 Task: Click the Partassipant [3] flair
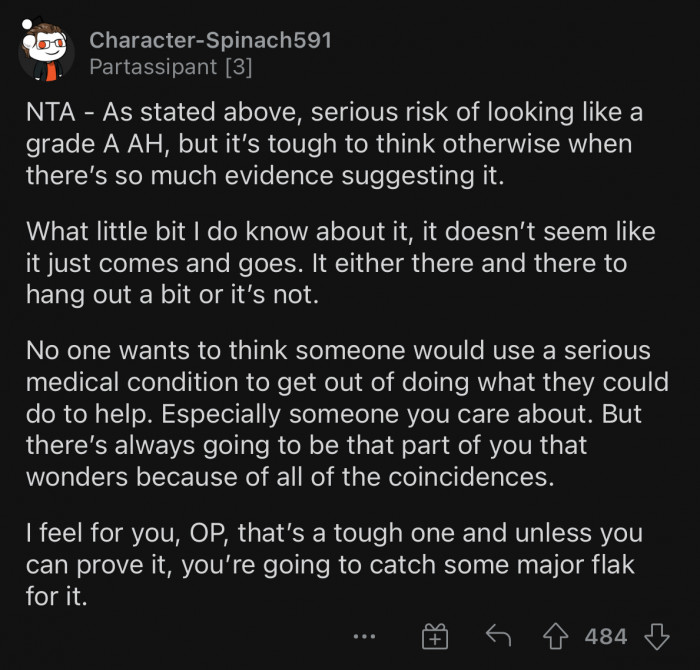170,67
